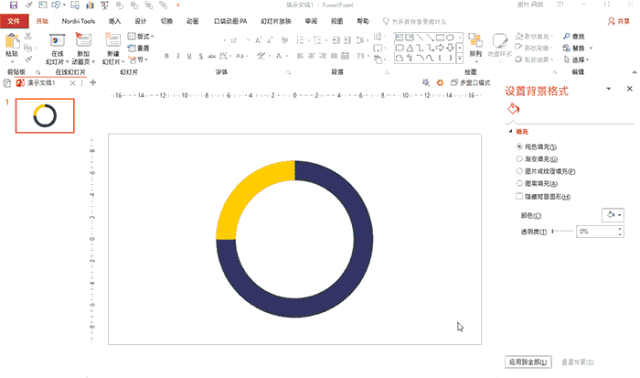Open the Nordri Tools ribbon tab

[78, 21]
